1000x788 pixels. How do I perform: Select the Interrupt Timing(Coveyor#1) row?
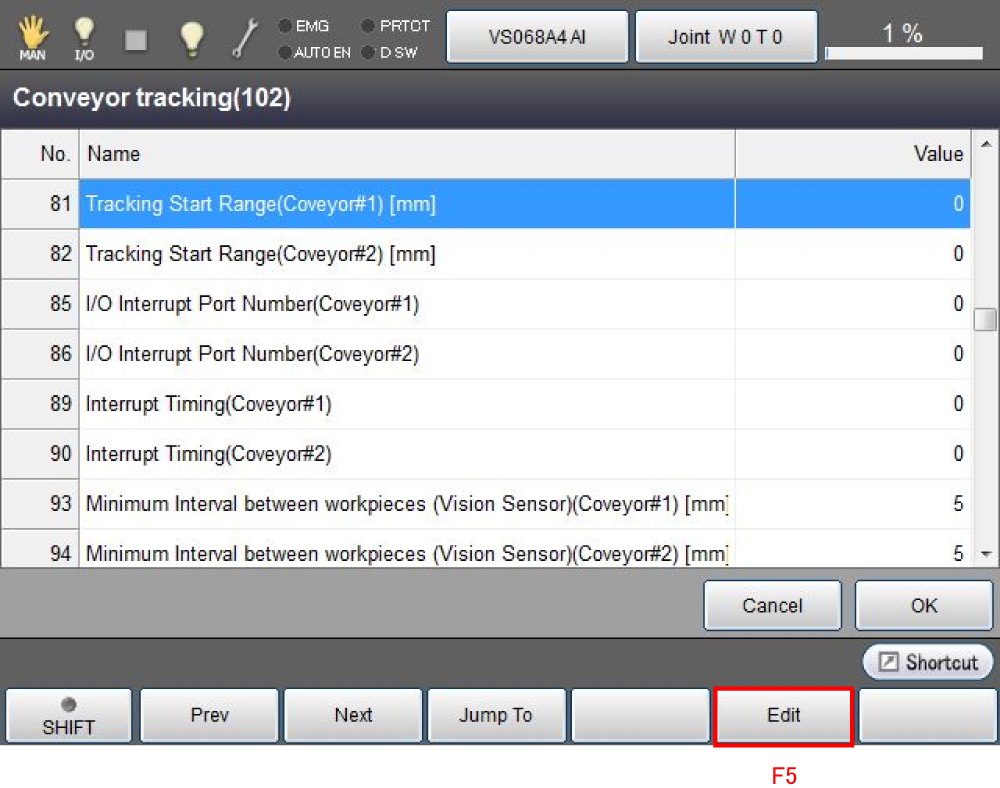click(x=400, y=404)
